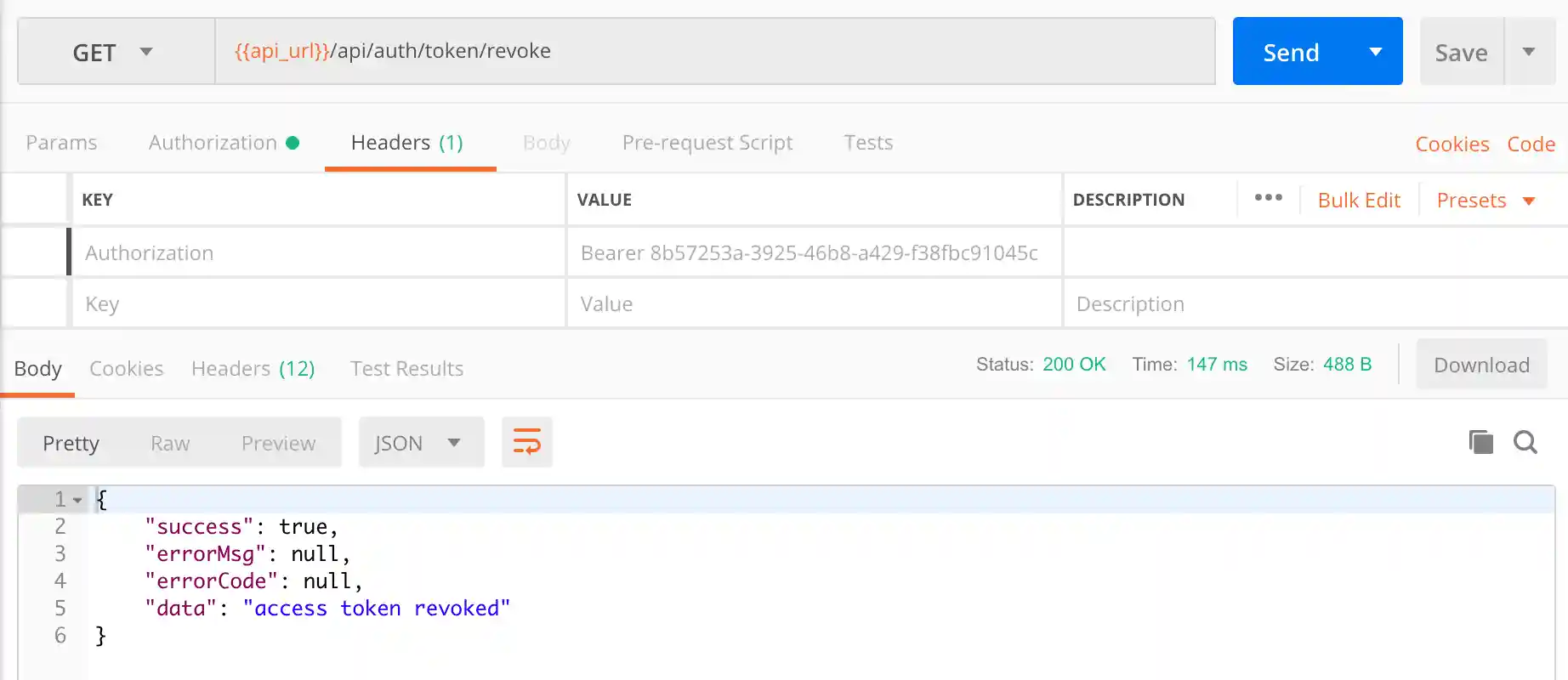View the response Headers (12) tab
This screenshot has width=1568, height=680.
253,369
